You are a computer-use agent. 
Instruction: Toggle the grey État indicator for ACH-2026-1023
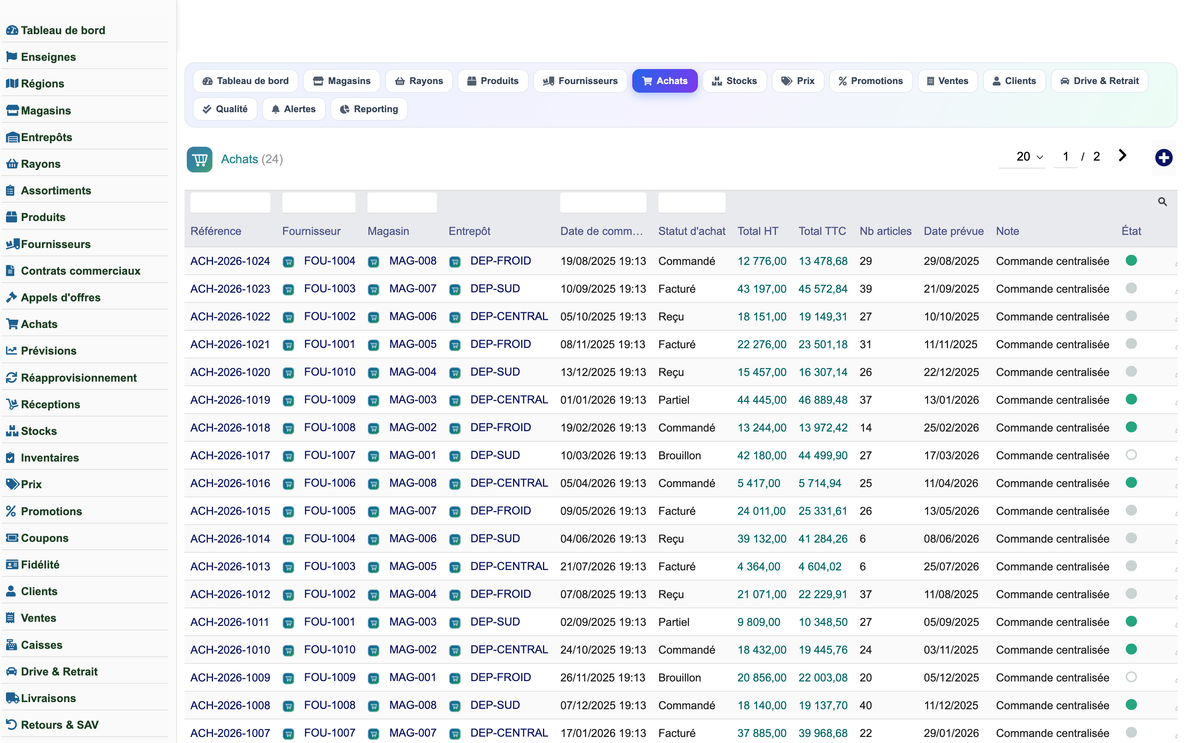[1131, 288]
